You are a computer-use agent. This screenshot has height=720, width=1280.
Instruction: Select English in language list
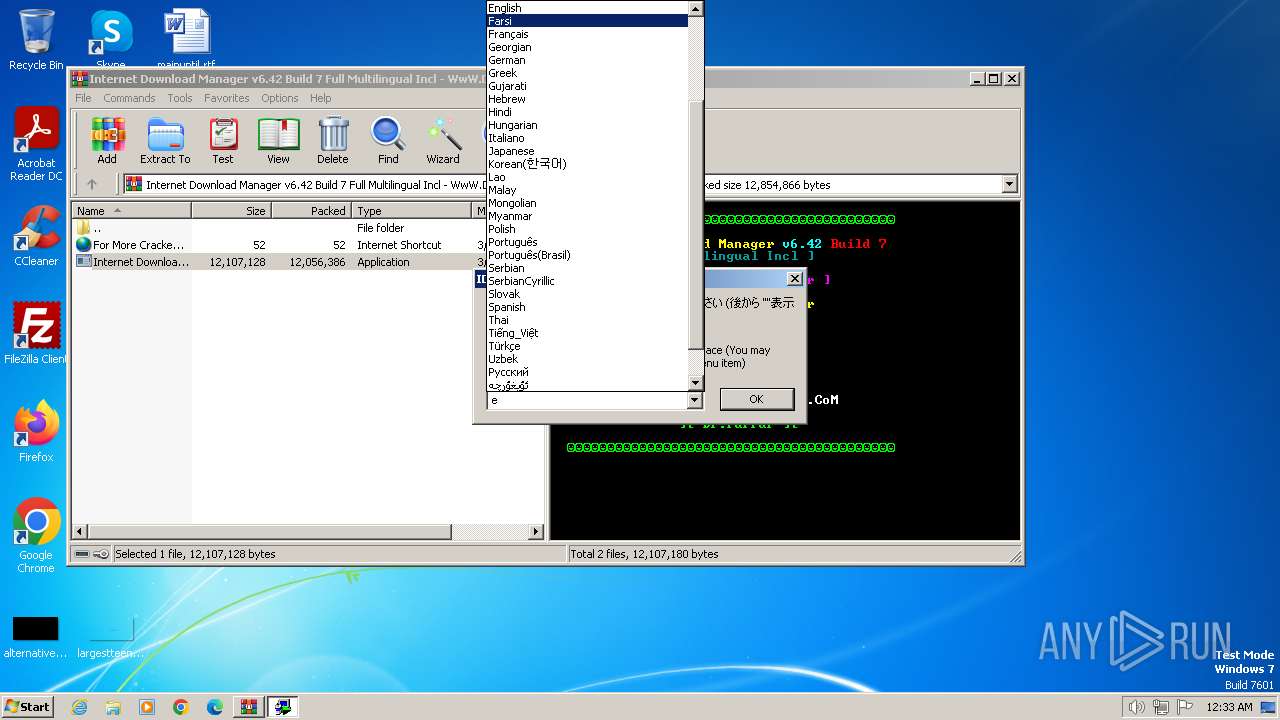point(587,8)
